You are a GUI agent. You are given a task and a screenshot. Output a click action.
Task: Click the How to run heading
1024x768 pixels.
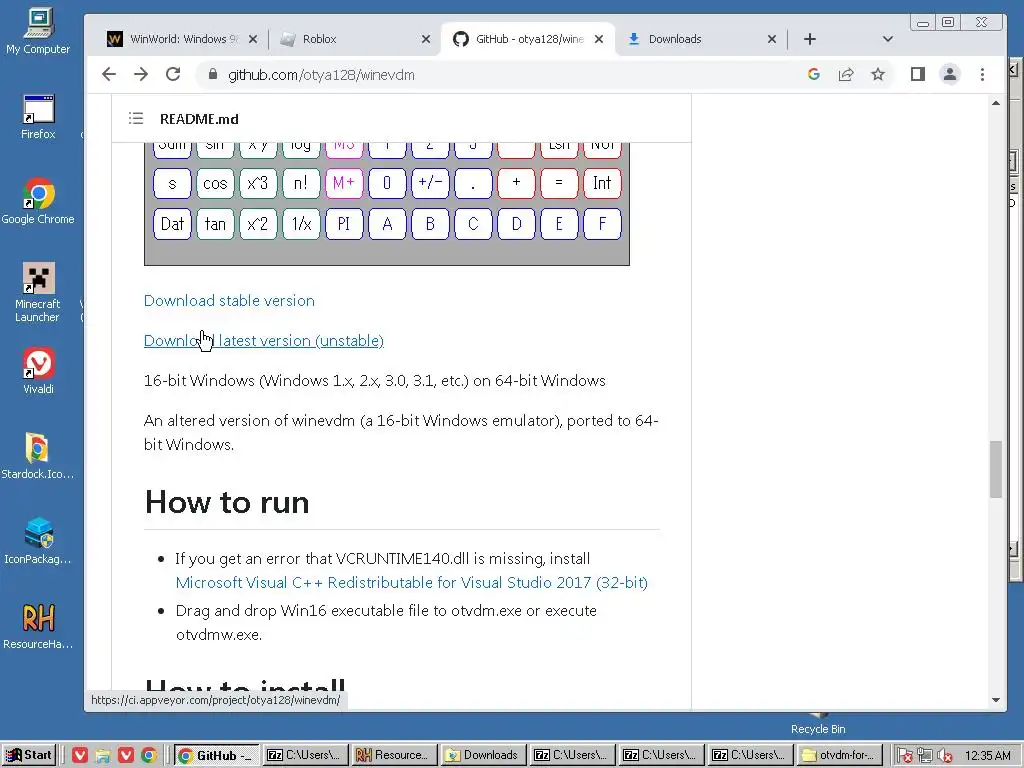click(x=227, y=502)
